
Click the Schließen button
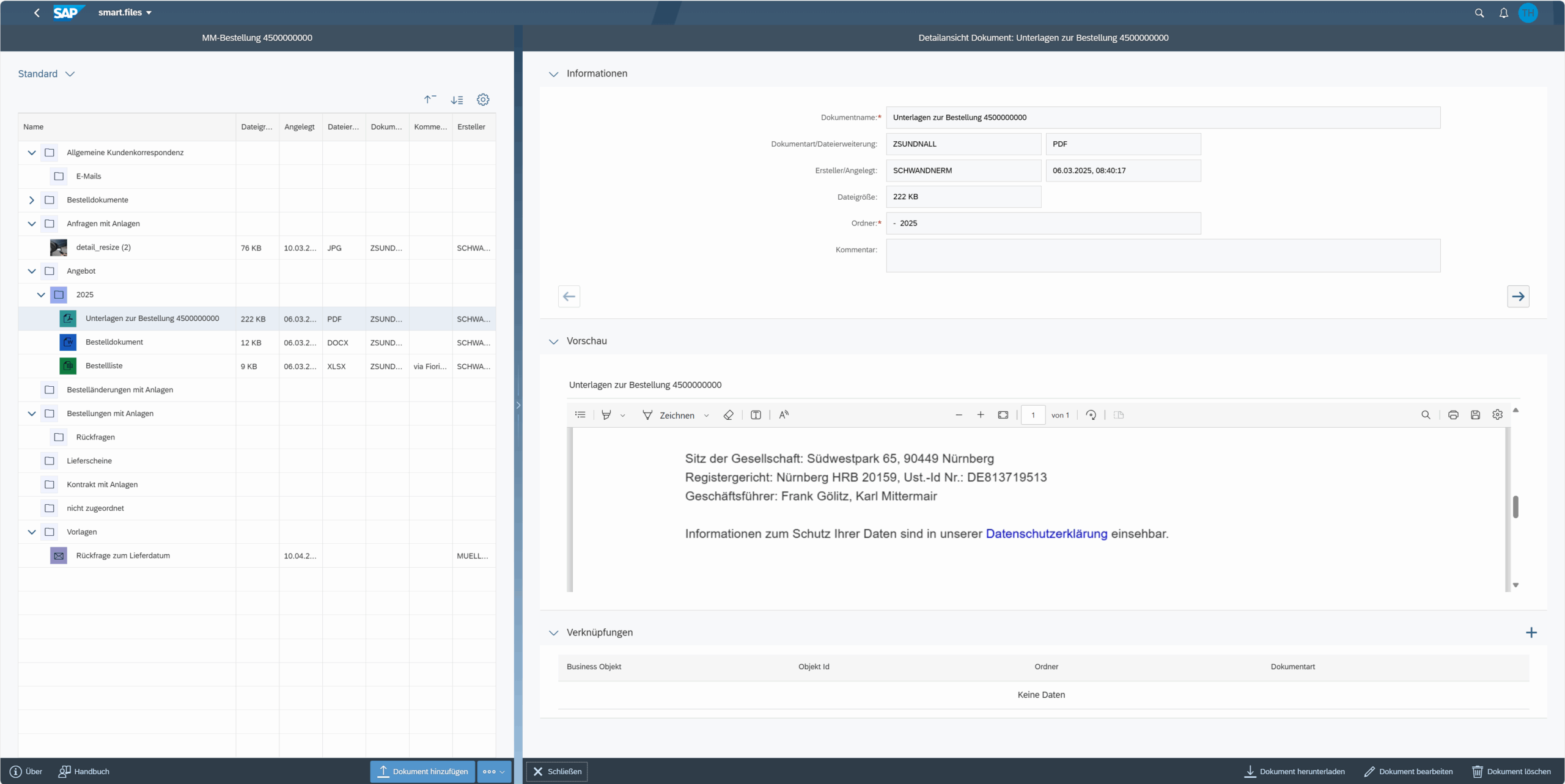coord(557,772)
